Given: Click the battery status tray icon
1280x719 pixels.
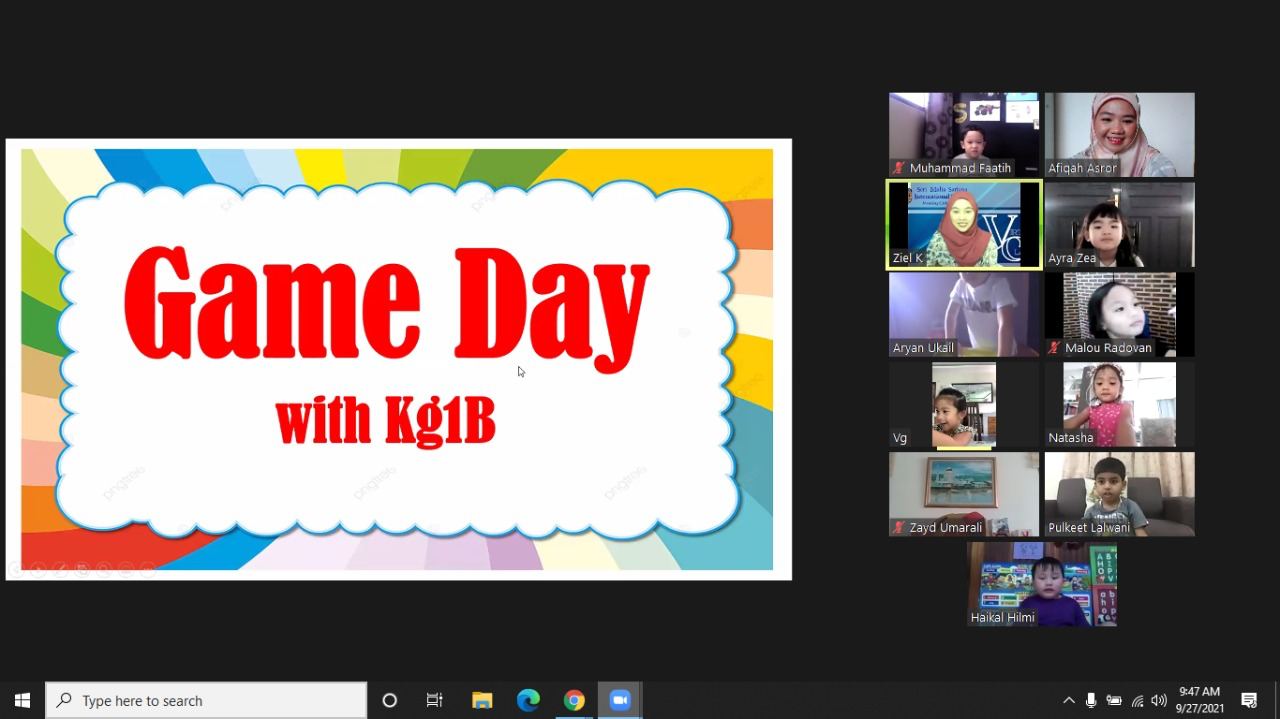Looking at the screenshot, I should pos(1114,700).
